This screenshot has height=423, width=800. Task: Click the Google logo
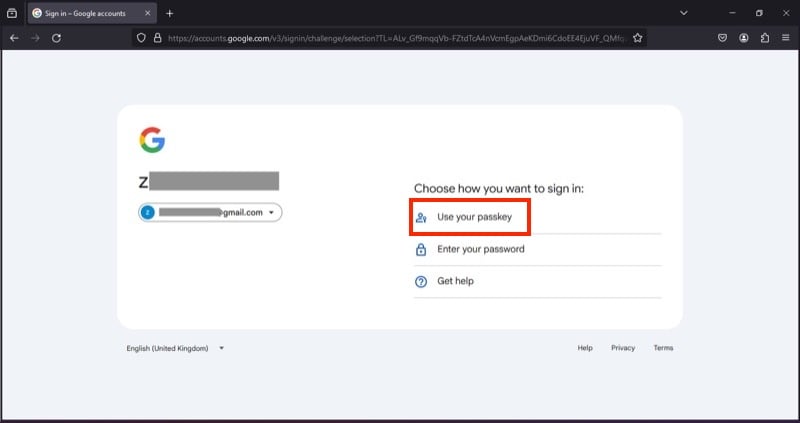pos(152,140)
